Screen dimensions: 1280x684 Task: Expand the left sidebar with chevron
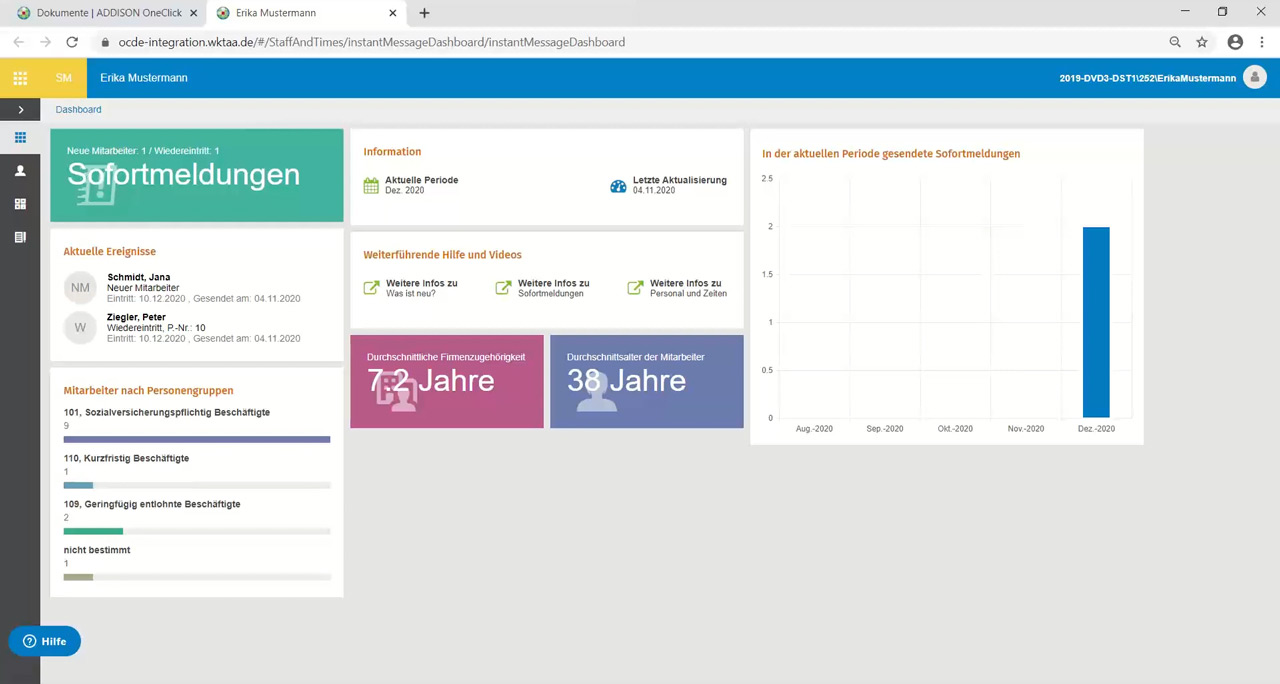(20, 109)
